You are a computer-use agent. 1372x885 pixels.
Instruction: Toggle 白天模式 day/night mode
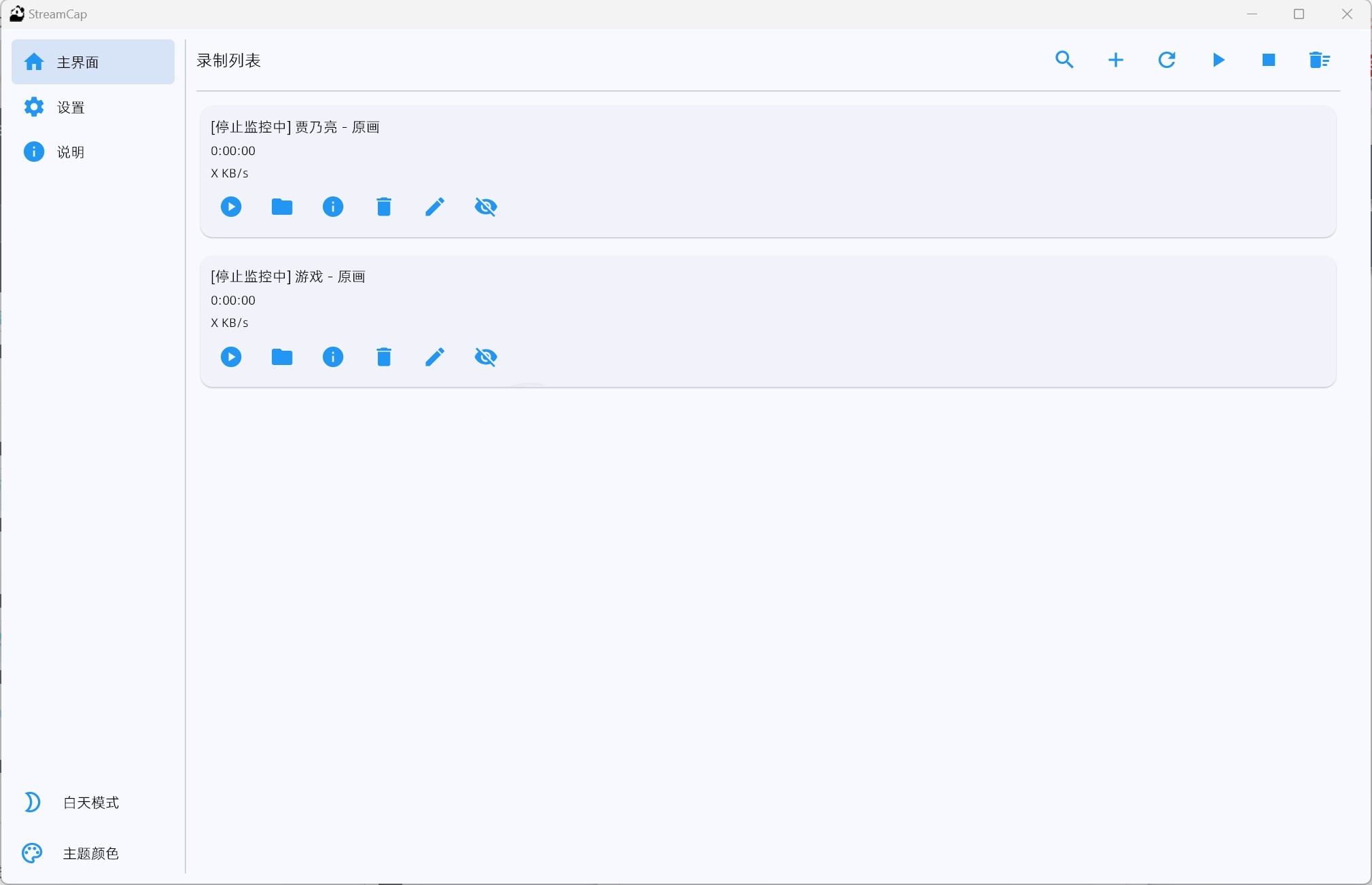(x=90, y=803)
